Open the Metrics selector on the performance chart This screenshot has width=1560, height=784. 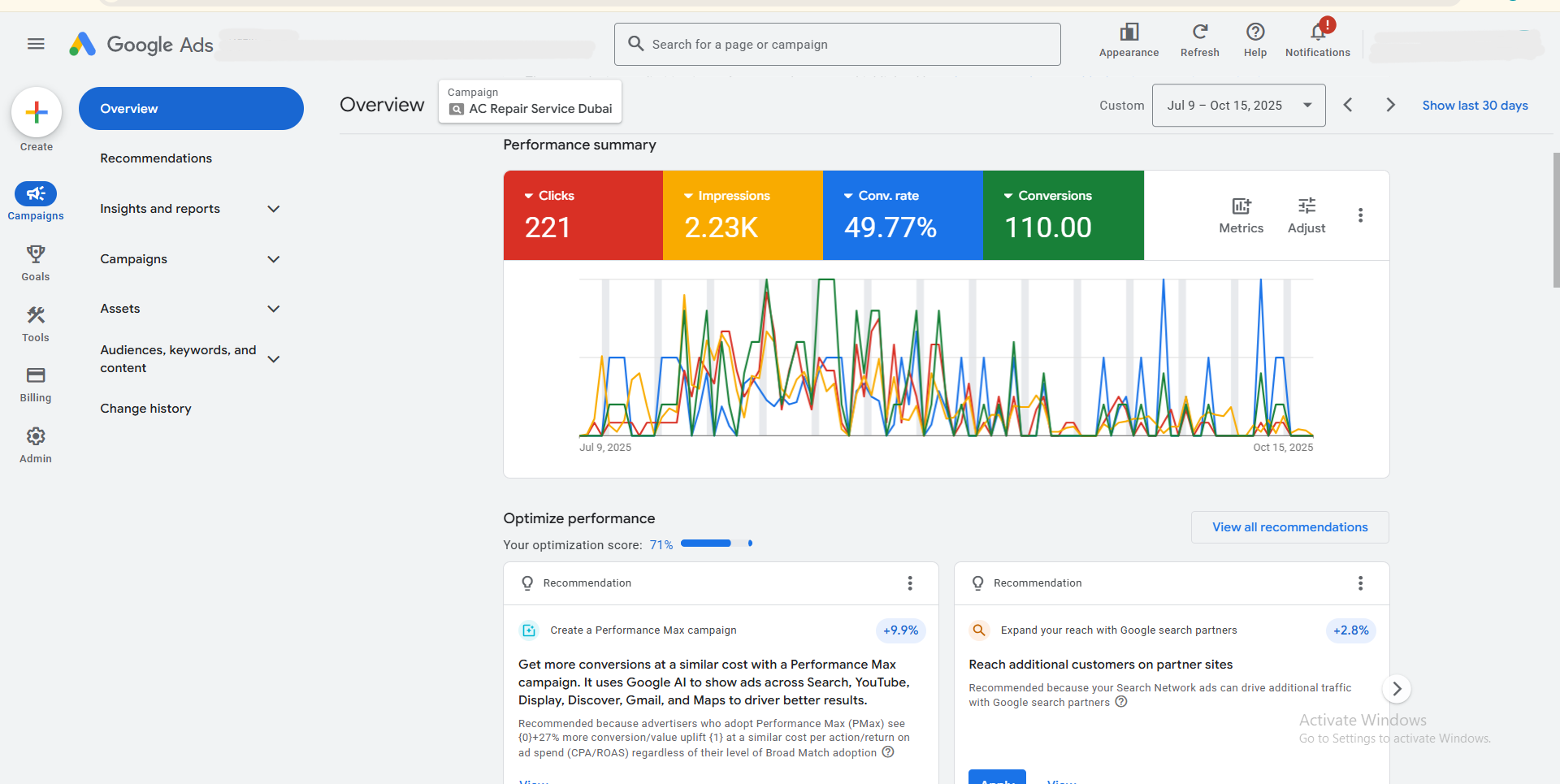tap(1241, 214)
